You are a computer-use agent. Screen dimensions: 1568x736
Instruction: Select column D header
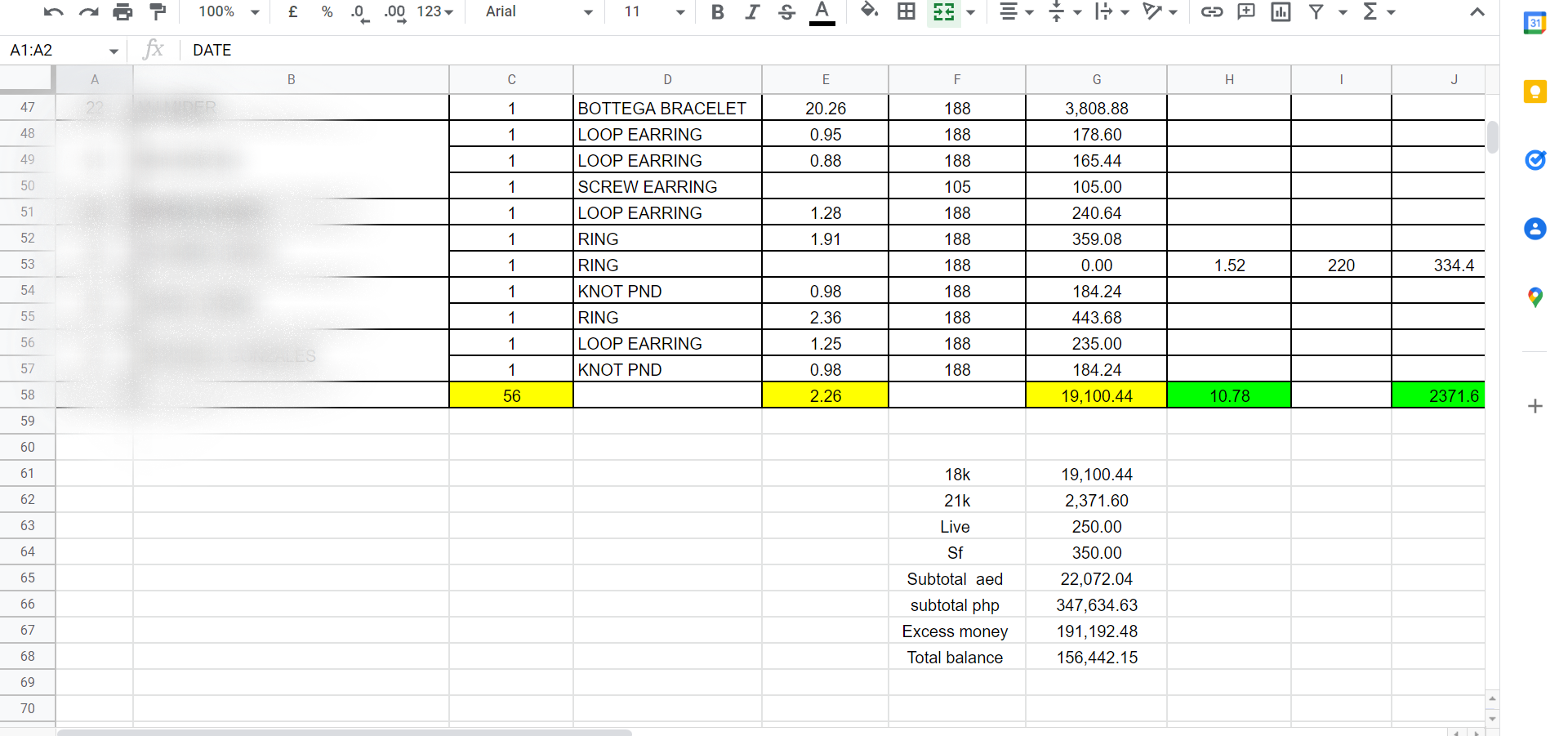click(x=667, y=79)
